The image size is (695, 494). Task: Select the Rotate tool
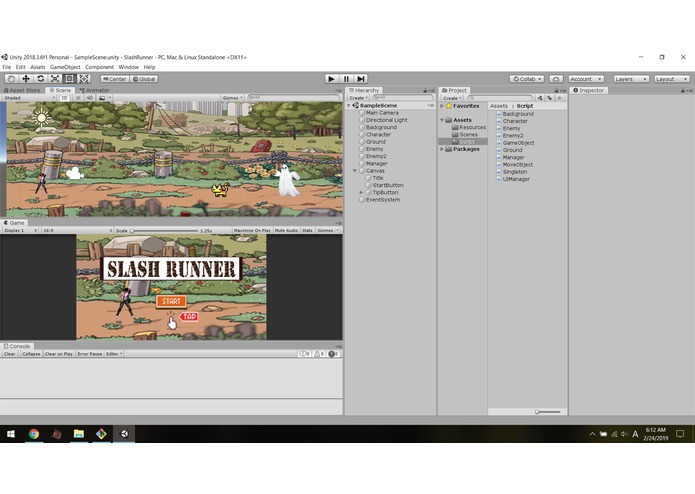pyautogui.click(x=40, y=79)
